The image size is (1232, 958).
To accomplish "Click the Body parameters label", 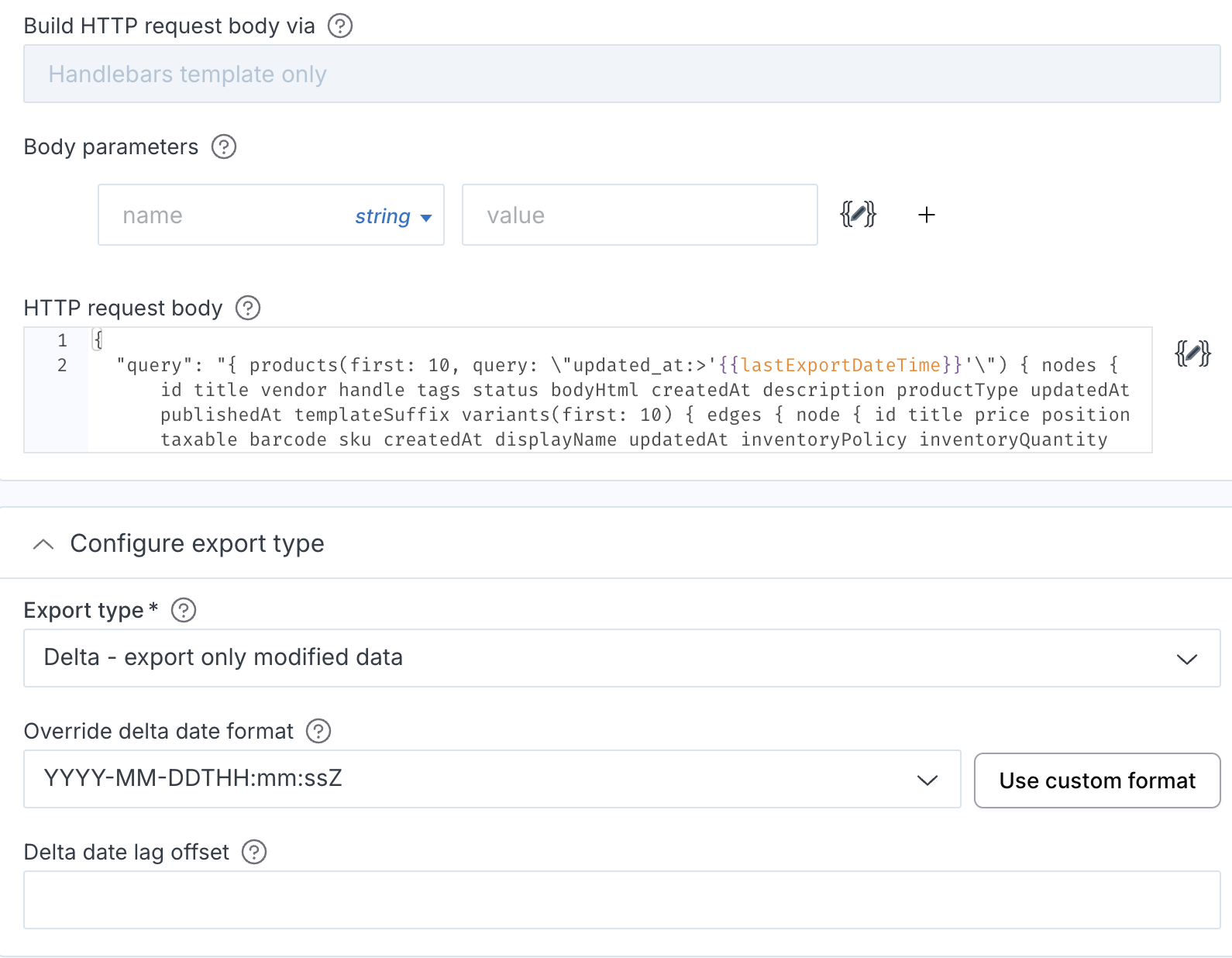I will 111,146.
